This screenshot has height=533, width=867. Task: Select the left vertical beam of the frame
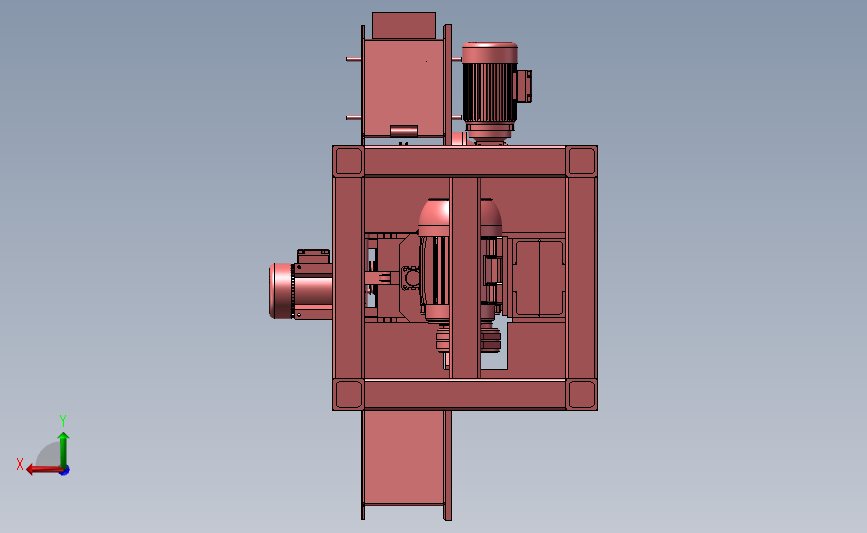[x=348, y=278]
